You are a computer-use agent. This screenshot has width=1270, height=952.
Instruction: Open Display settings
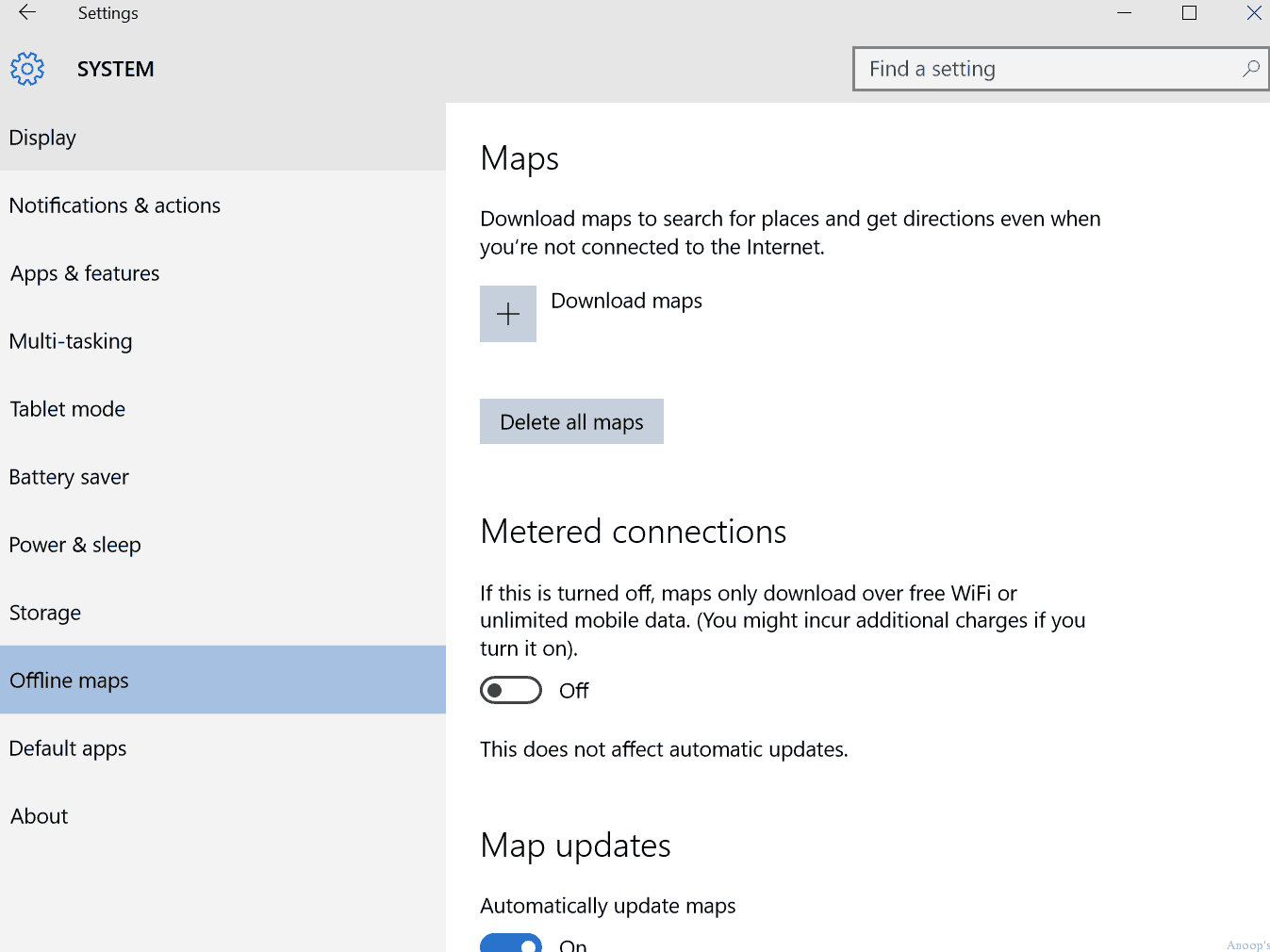[x=223, y=138]
